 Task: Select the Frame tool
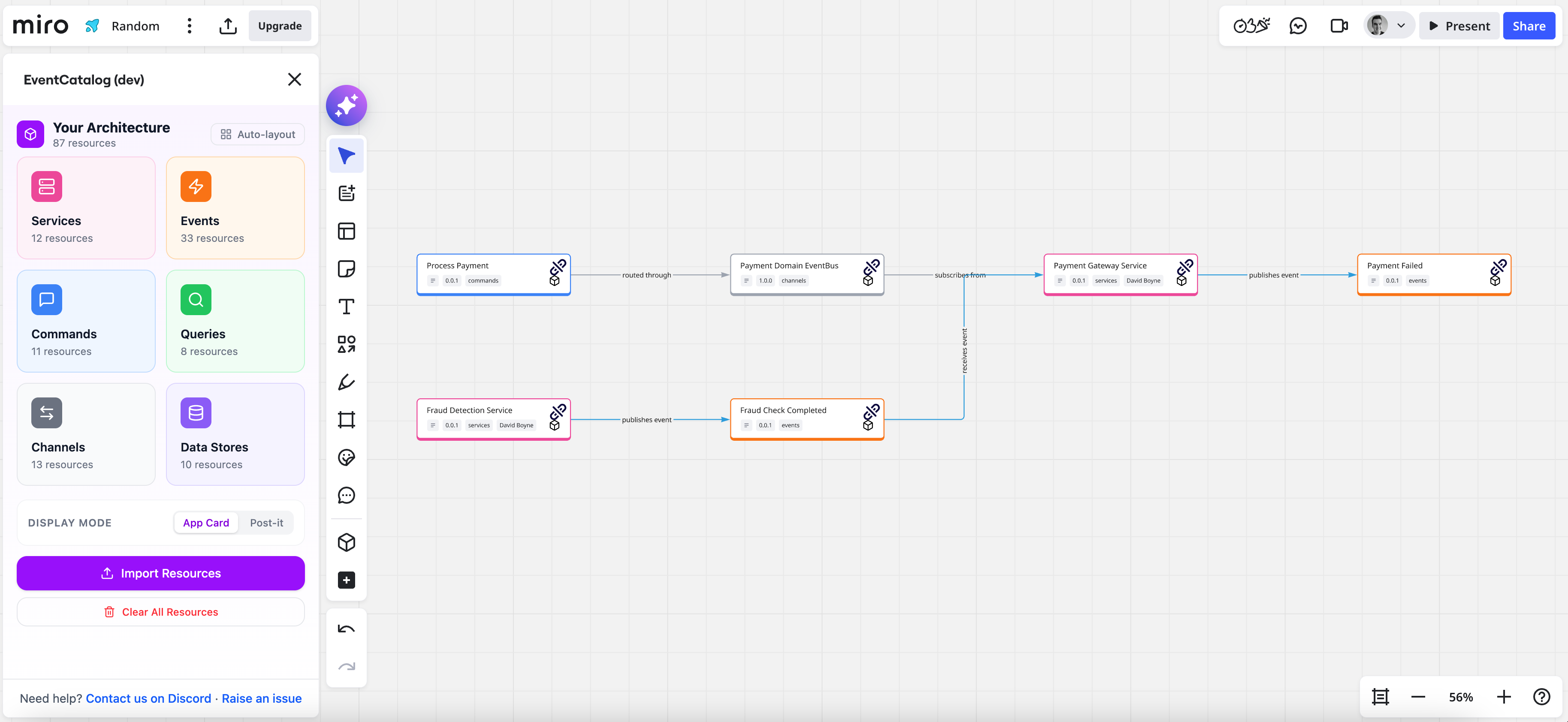pos(346,420)
